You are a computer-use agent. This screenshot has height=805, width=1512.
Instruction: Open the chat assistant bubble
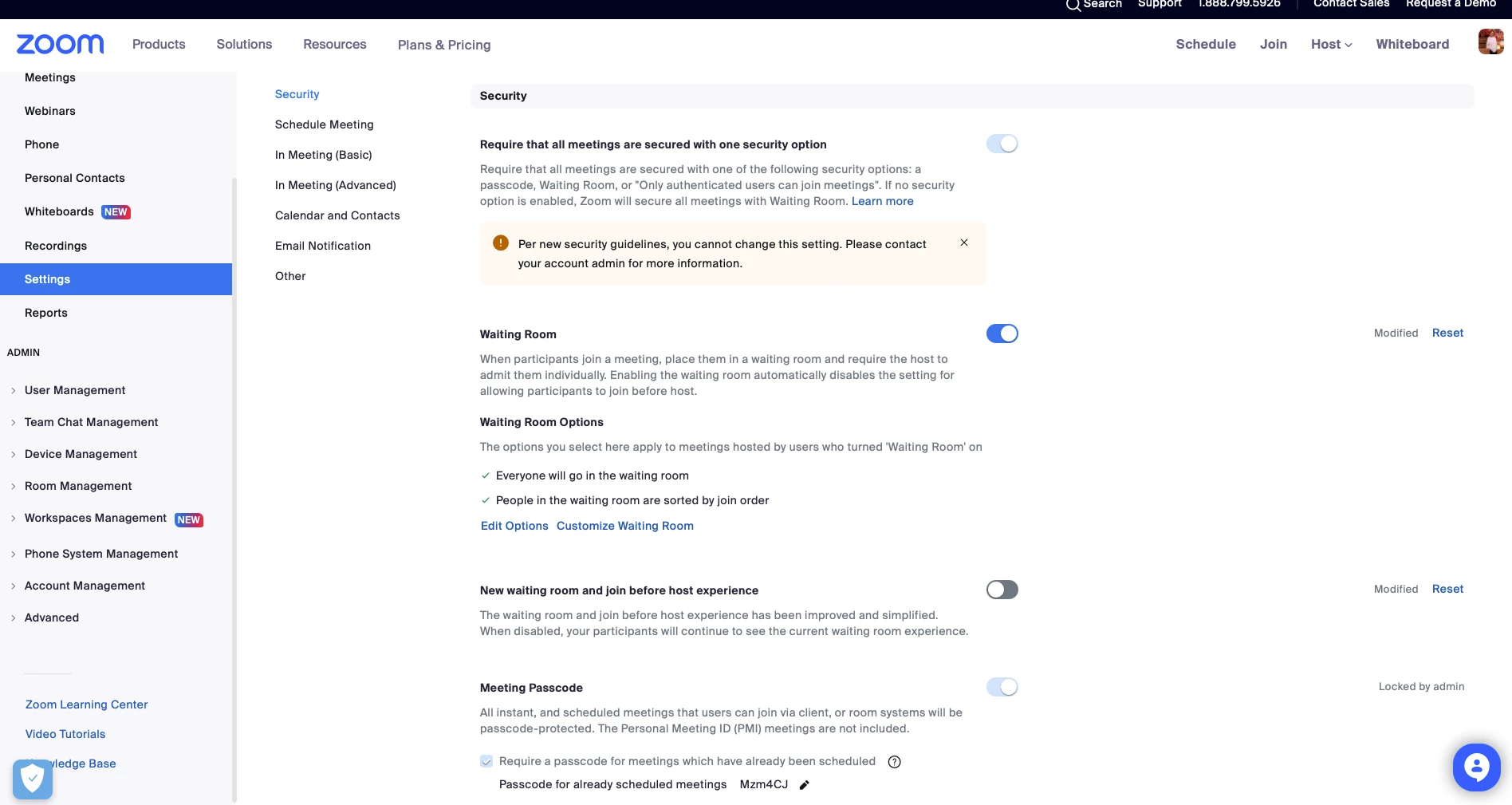click(1477, 767)
